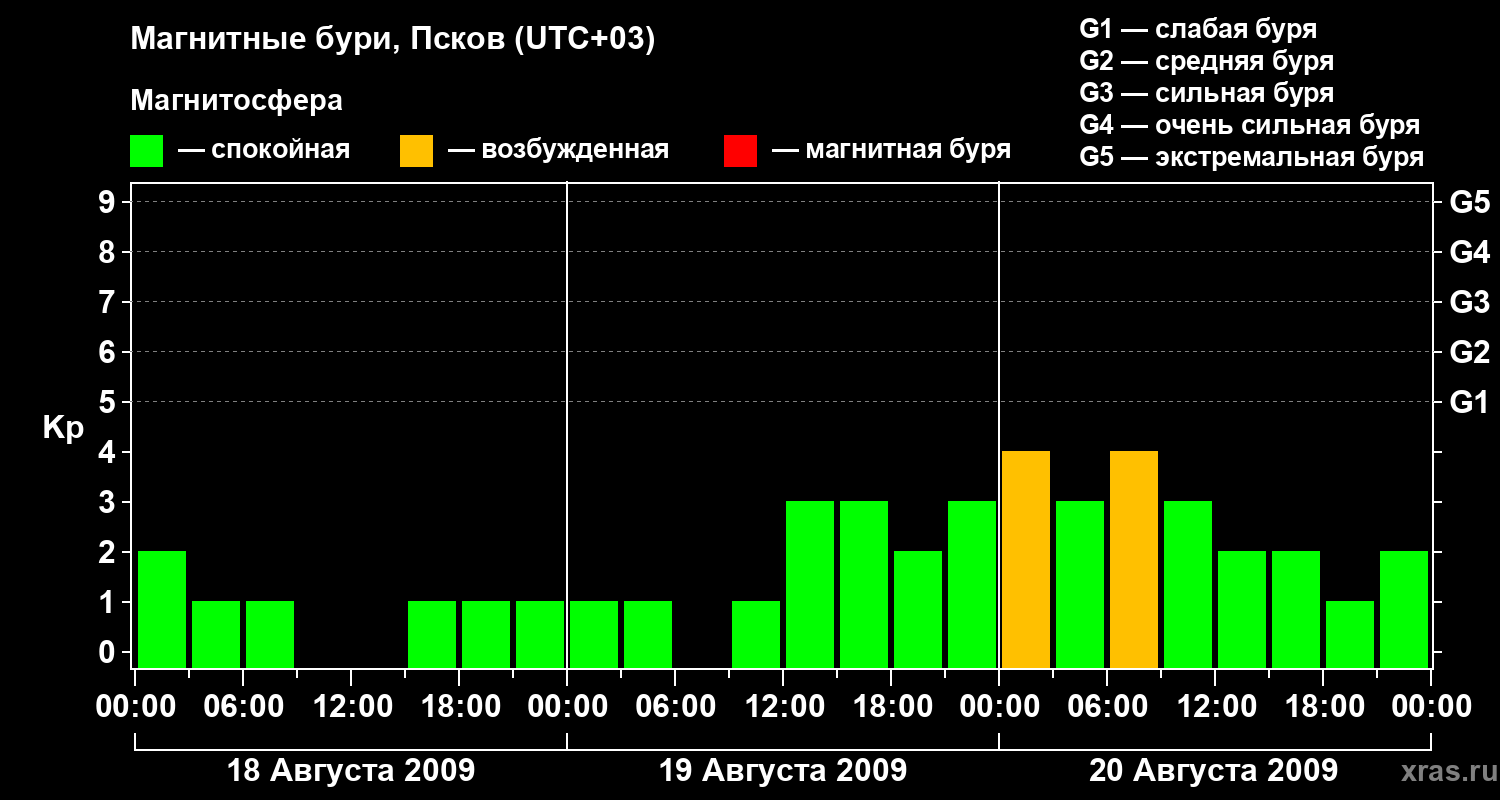The width and height of the screenshot is (1500, 800).
Task: Click the green Kp 3 bar starting 12:00 on 19 Августа
Action: point(810,584)
